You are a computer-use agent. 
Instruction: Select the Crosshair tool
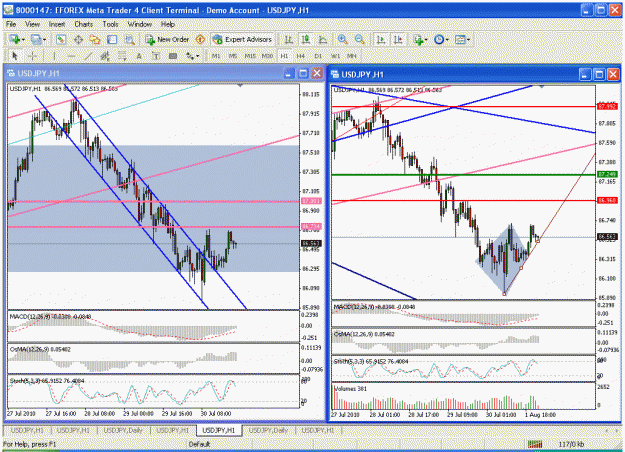[32, 56]
